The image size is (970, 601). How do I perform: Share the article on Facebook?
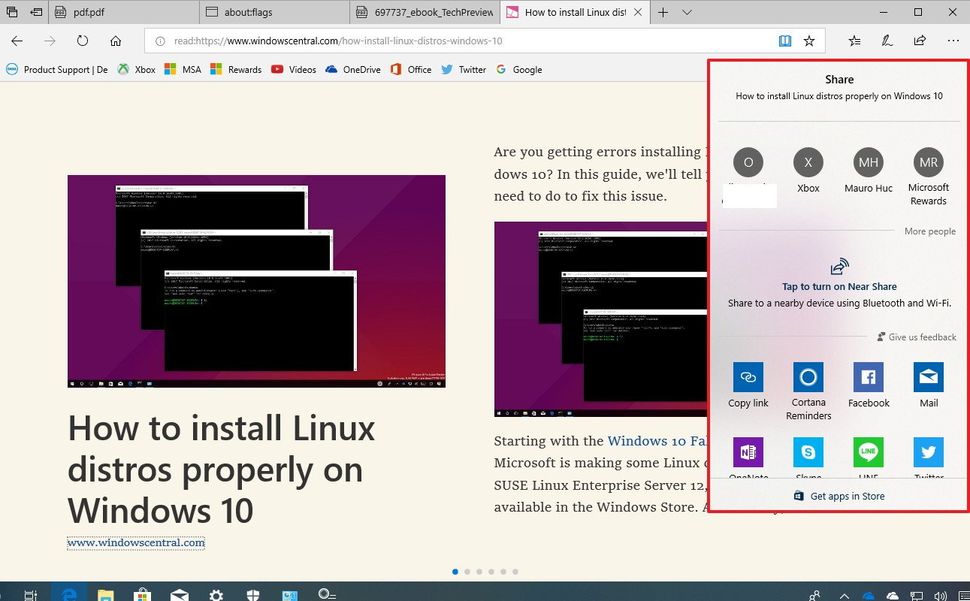(868, 378)
